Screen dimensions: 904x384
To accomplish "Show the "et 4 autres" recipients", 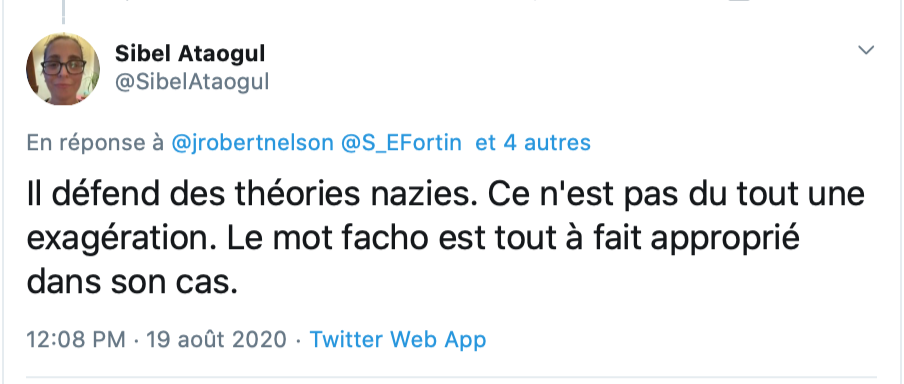I will point(533,142).
